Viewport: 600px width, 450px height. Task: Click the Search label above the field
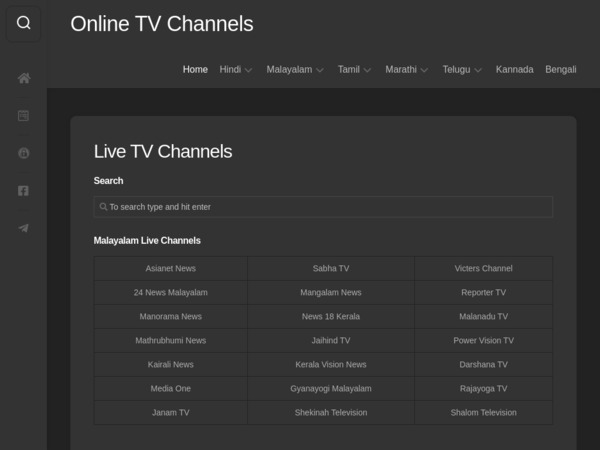109,181
